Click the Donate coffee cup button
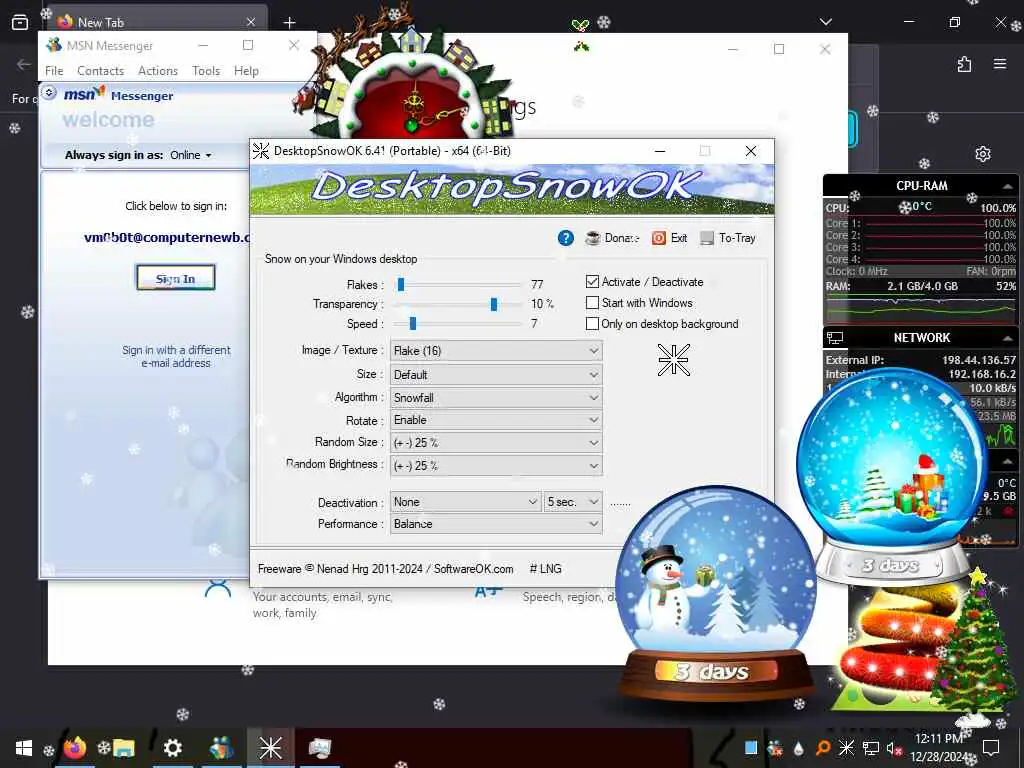This screenshot has width=1024, height=768. (x=612, y=238)
